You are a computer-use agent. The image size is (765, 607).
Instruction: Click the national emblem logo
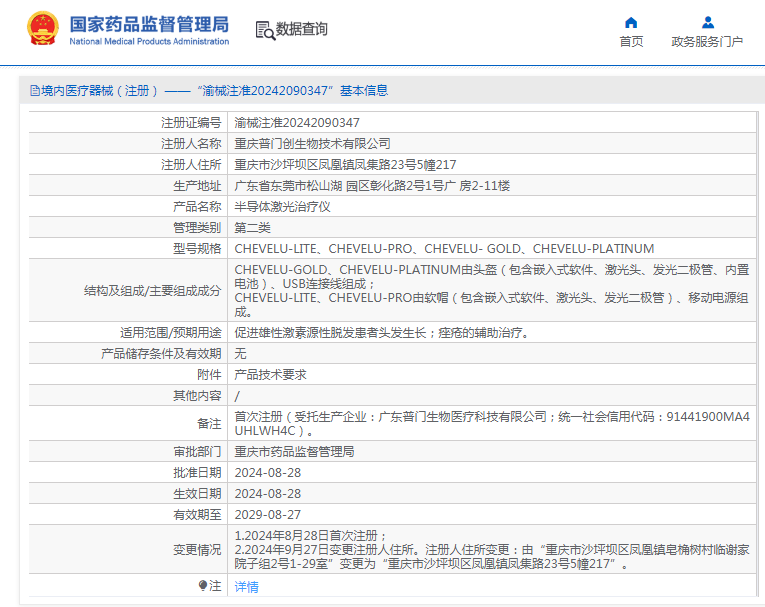pos(42,29)
